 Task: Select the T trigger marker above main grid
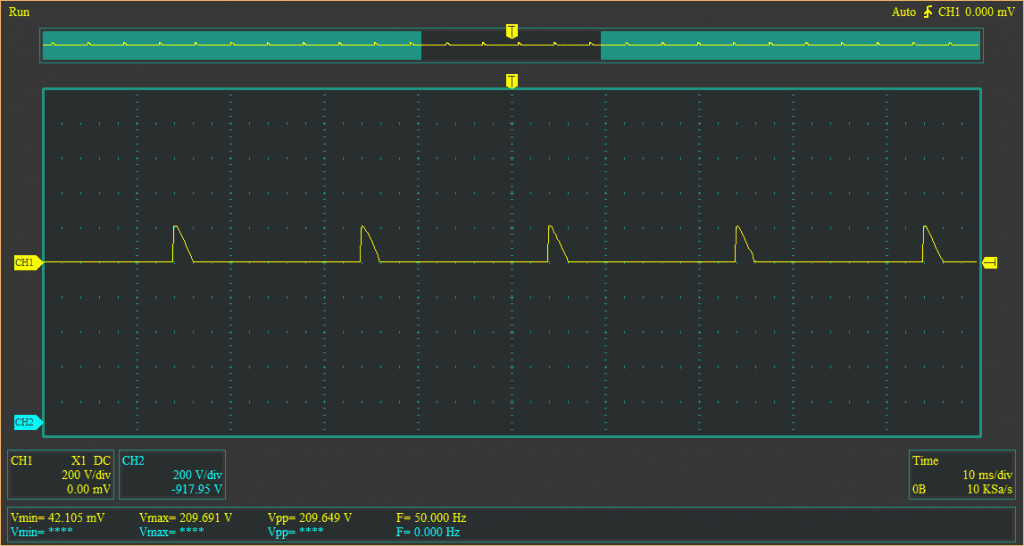(512, 80)
